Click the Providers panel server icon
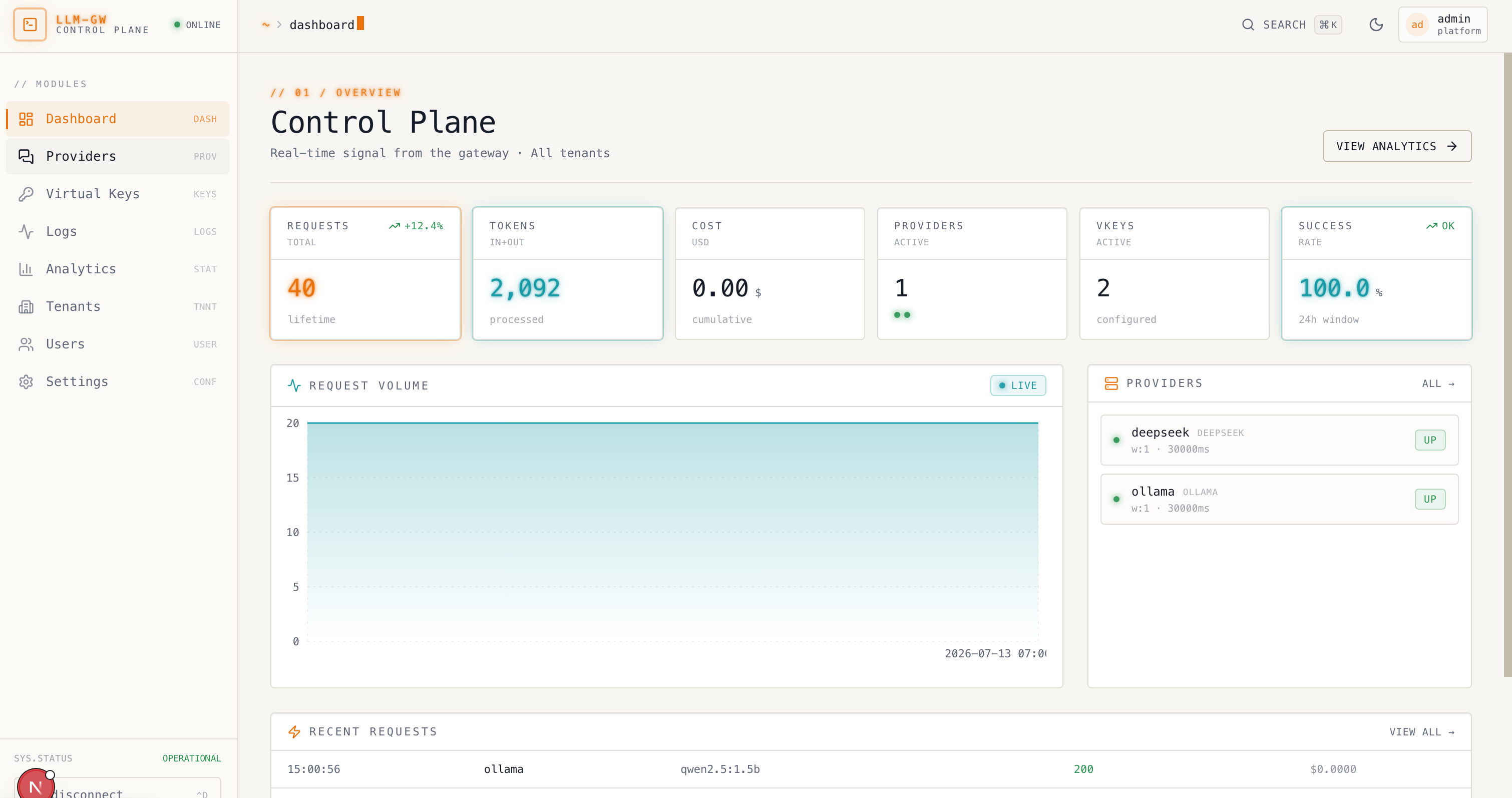This screenshot has width=1512, height=798. 1111,383
